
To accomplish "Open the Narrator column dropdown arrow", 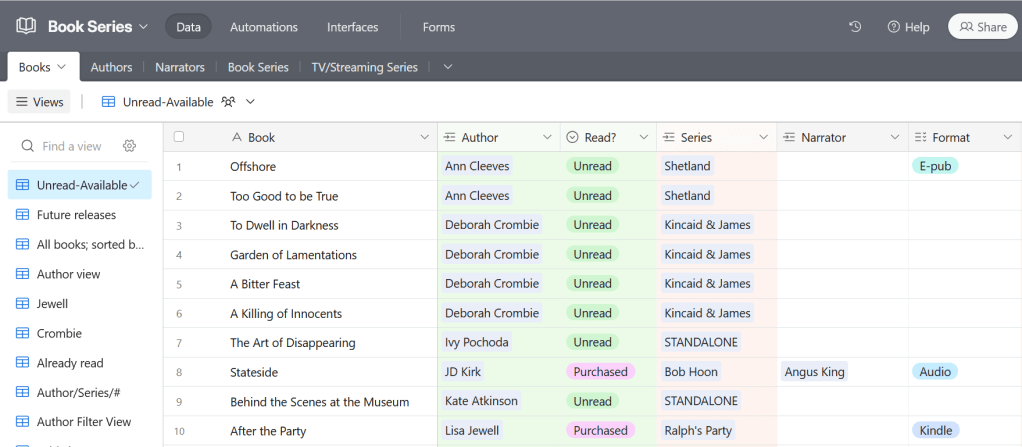I will pyautogui.click(x=895, y=137).
